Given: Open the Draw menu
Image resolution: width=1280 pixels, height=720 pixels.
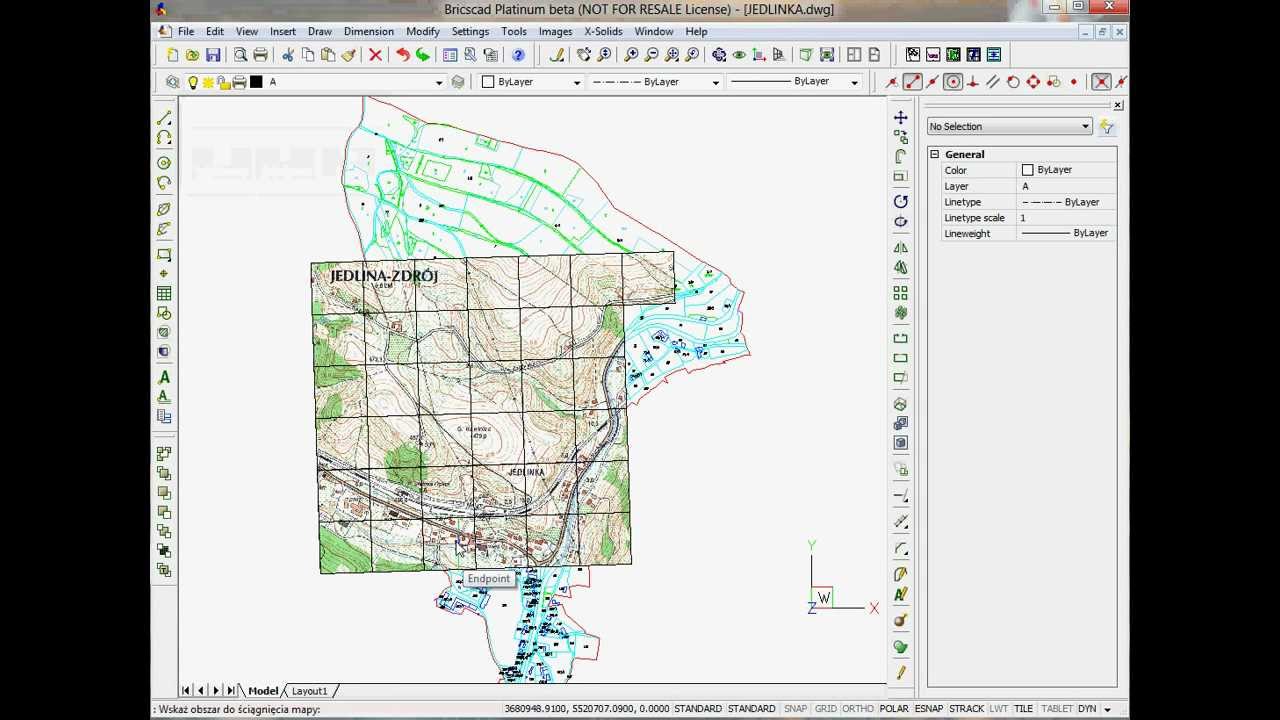Looking at the screenshot, I should click(x=320, y=31).
